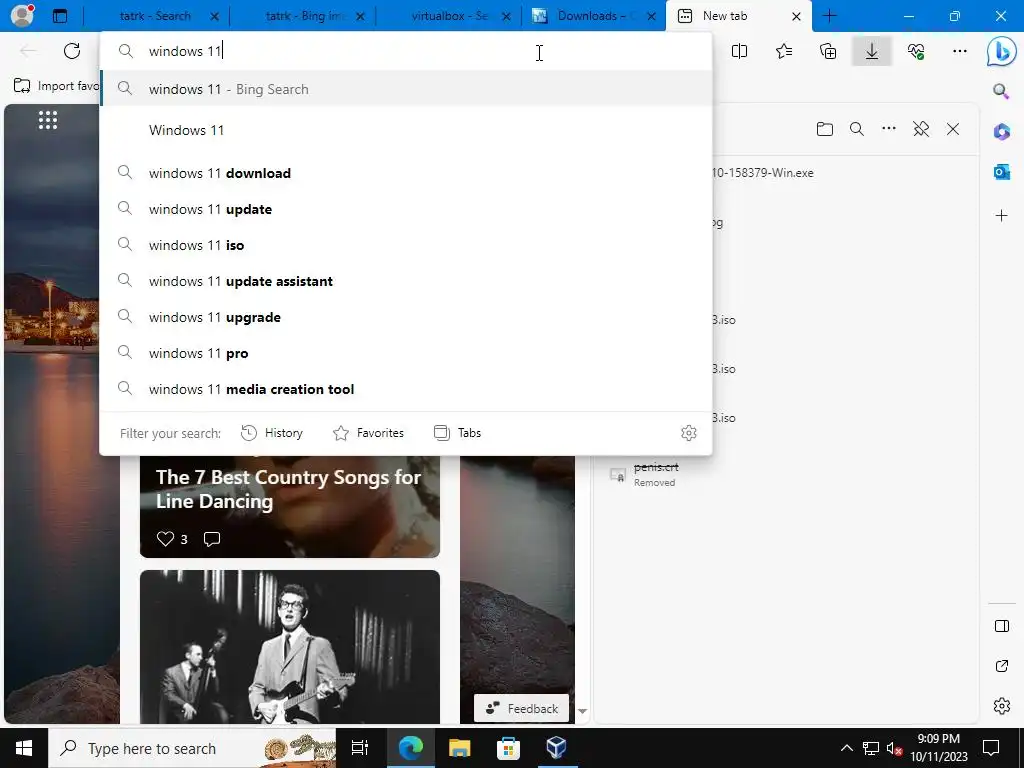Open Bing Chat sidebar icon
Image resolution: width=1024 pixels, height=768 pixels.
pos(1001,52)
